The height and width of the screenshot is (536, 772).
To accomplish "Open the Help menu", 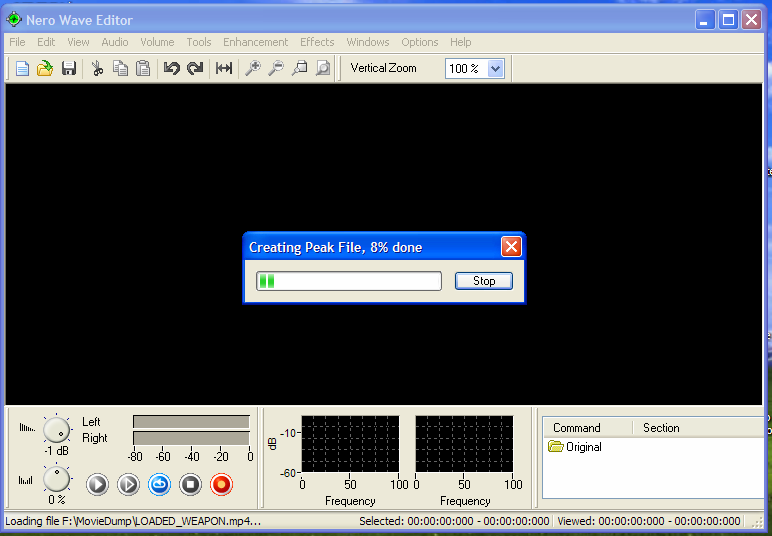I will (460, 42).
